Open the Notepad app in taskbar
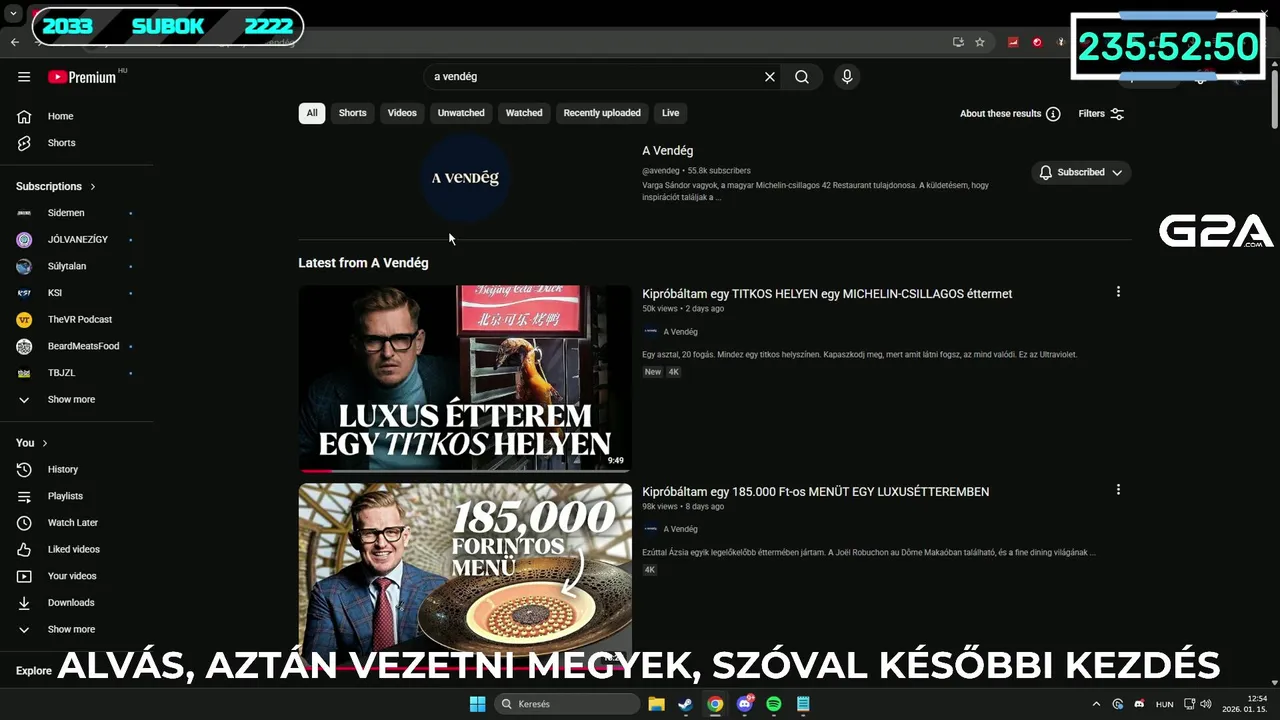This screenshot has height=720, width=1280. (803, 704)
